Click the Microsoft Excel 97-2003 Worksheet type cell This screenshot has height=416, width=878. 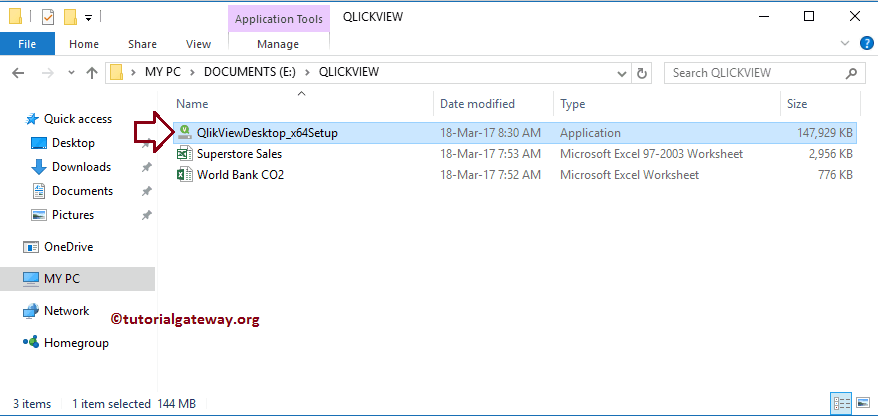652,154
